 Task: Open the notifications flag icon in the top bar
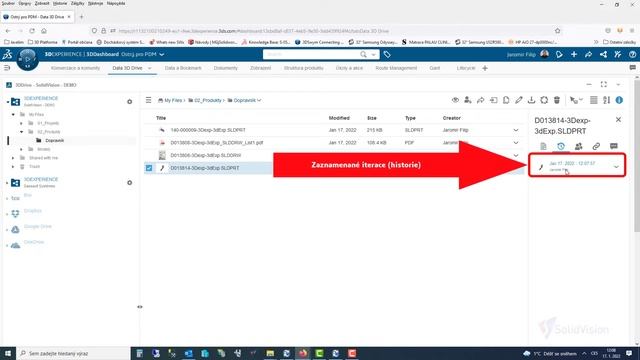559,54
